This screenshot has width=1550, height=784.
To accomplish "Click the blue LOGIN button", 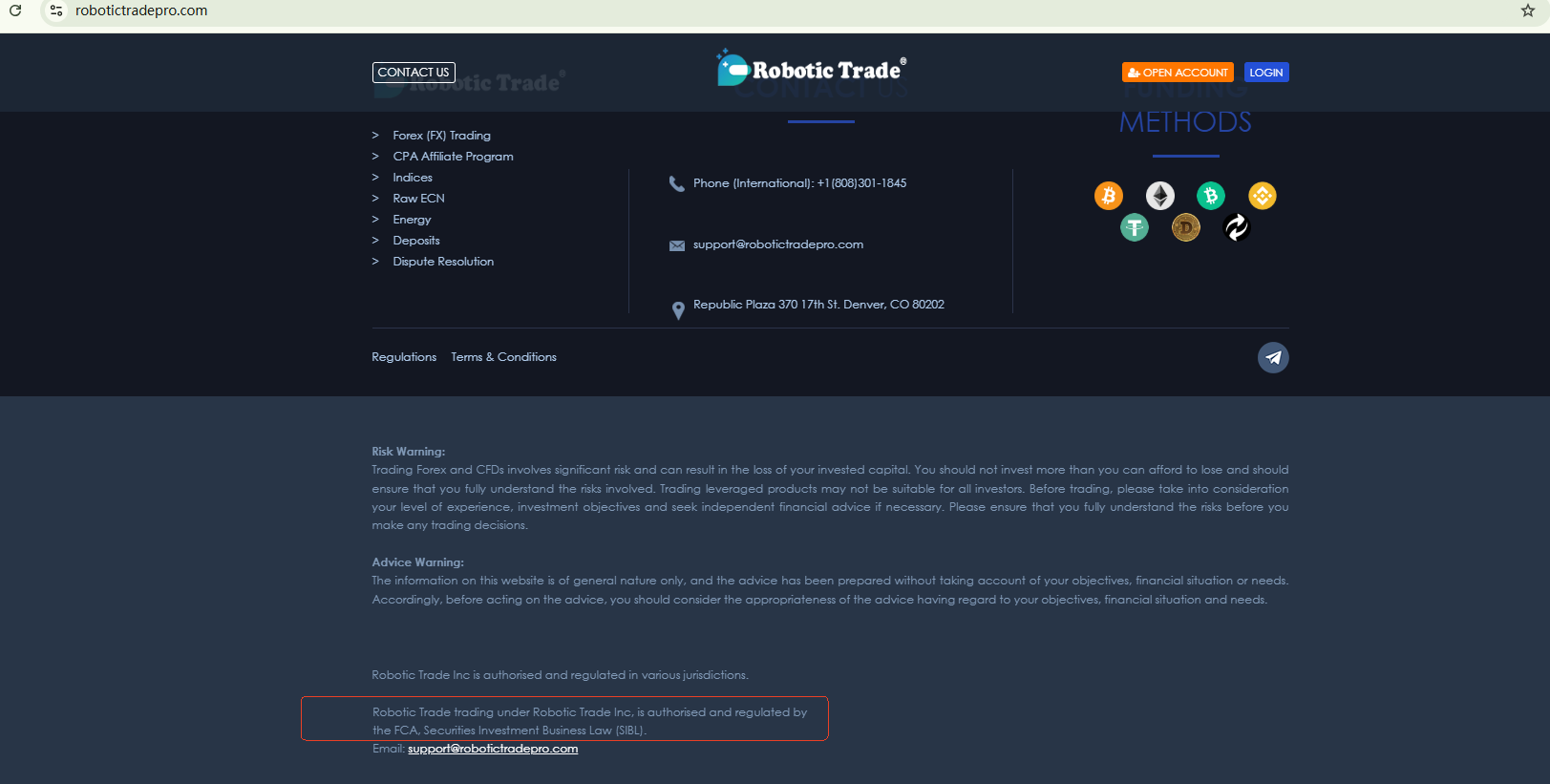I will (1266, 73).
